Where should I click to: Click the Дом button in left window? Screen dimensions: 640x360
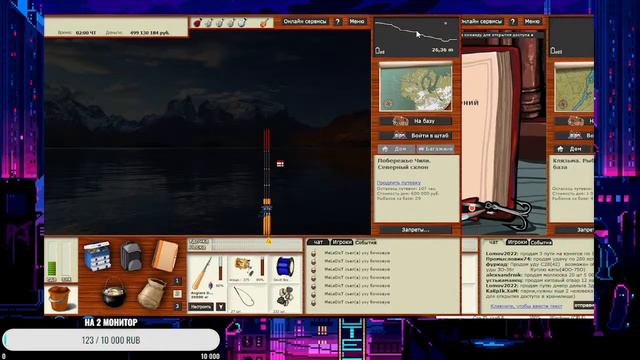[396, 149]
